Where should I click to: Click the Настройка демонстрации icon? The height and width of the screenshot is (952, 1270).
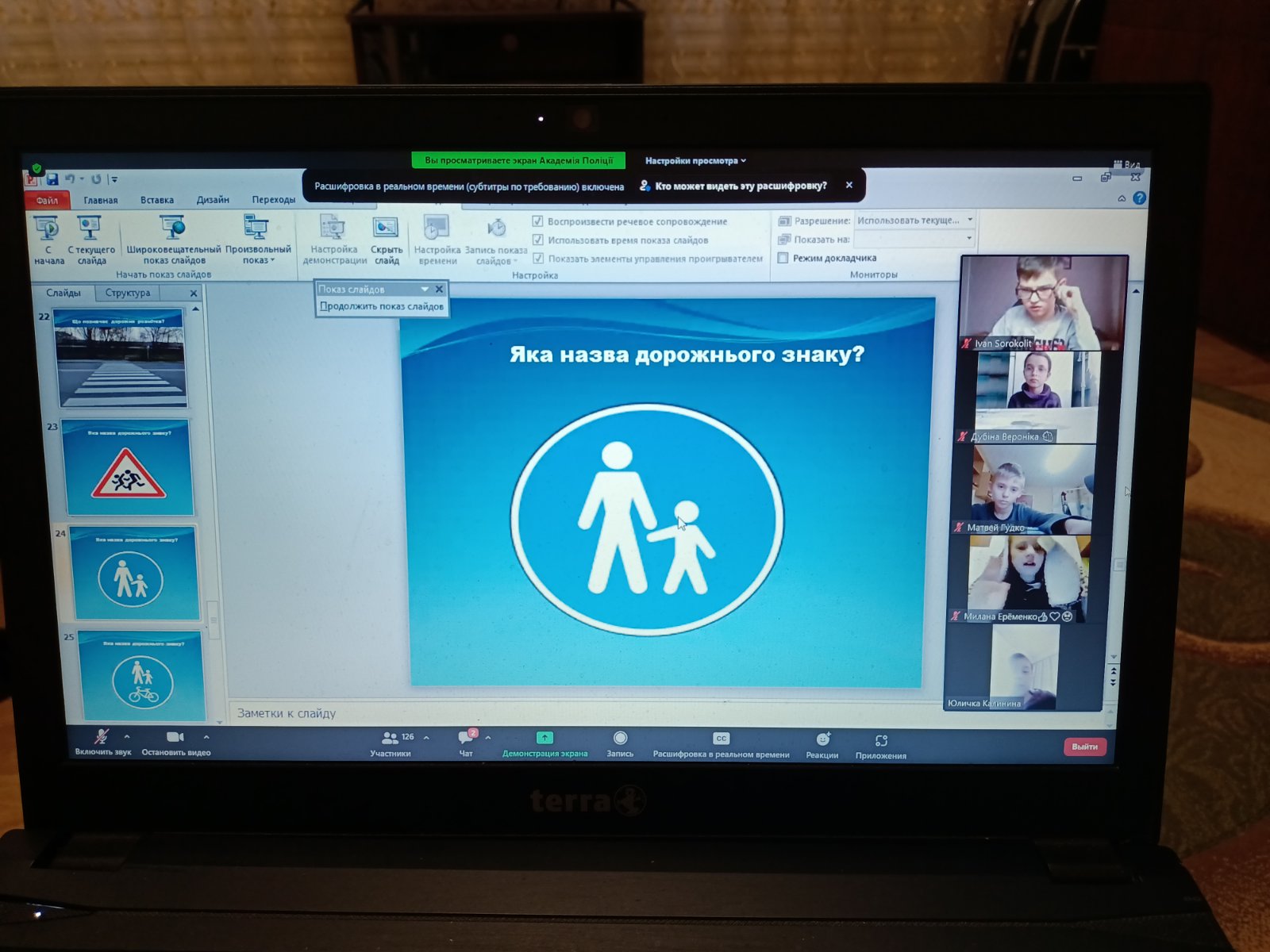pyautogui.click(x=333, y=228)
